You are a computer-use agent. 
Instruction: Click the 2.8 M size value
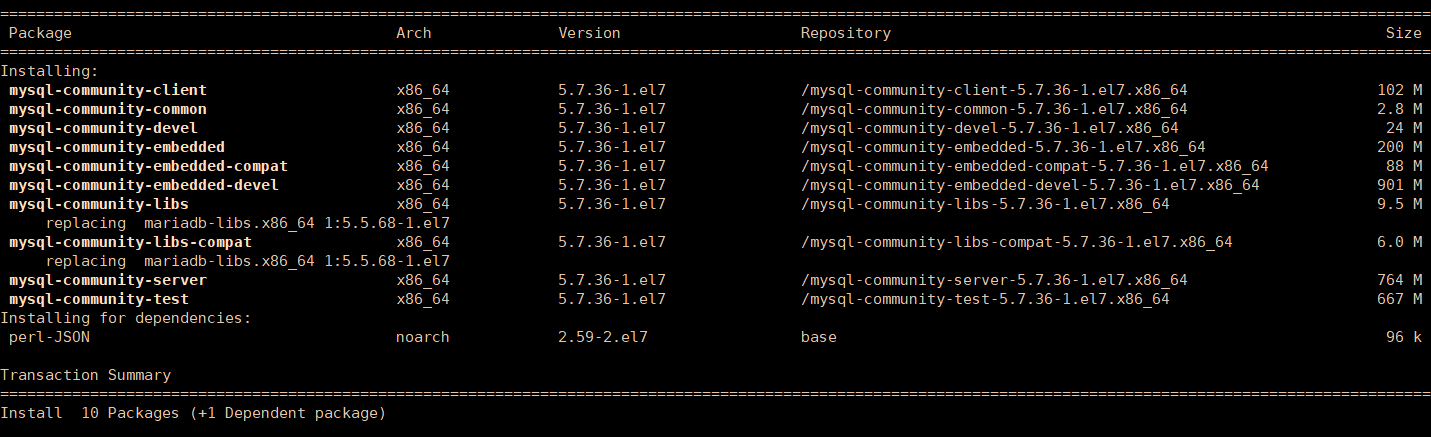coord(1399,109)
